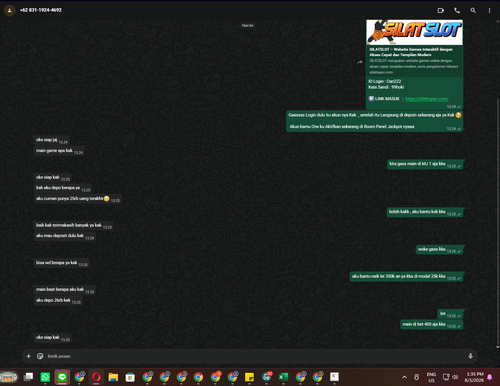Open File Explorer from the taskbar
500x386 pixels.
113,377
